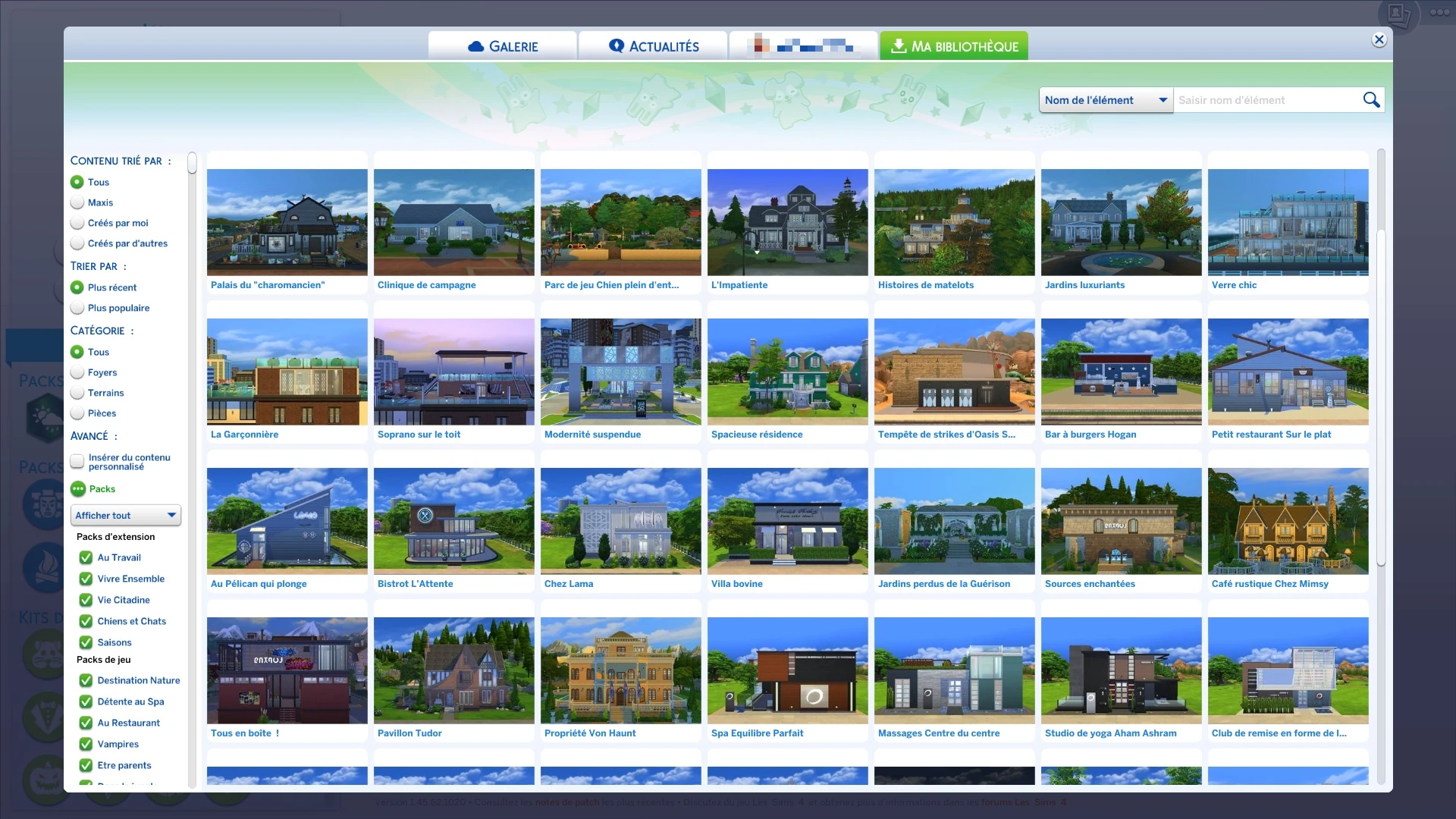This screenshot has width=1456, height=819.
Task: Click the search magnifying glass icon
Action: [x=1371, y=100]
